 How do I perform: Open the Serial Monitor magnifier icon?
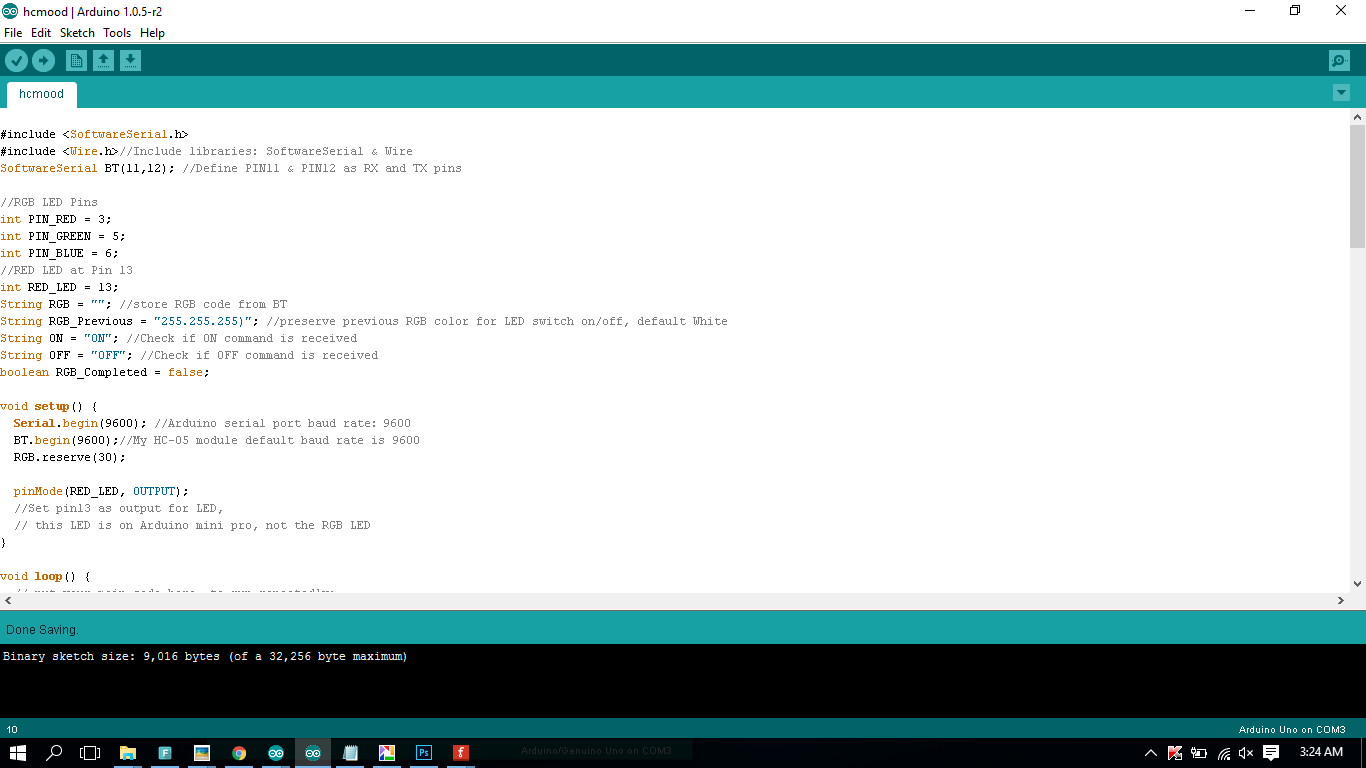[x=1339, y=60]
